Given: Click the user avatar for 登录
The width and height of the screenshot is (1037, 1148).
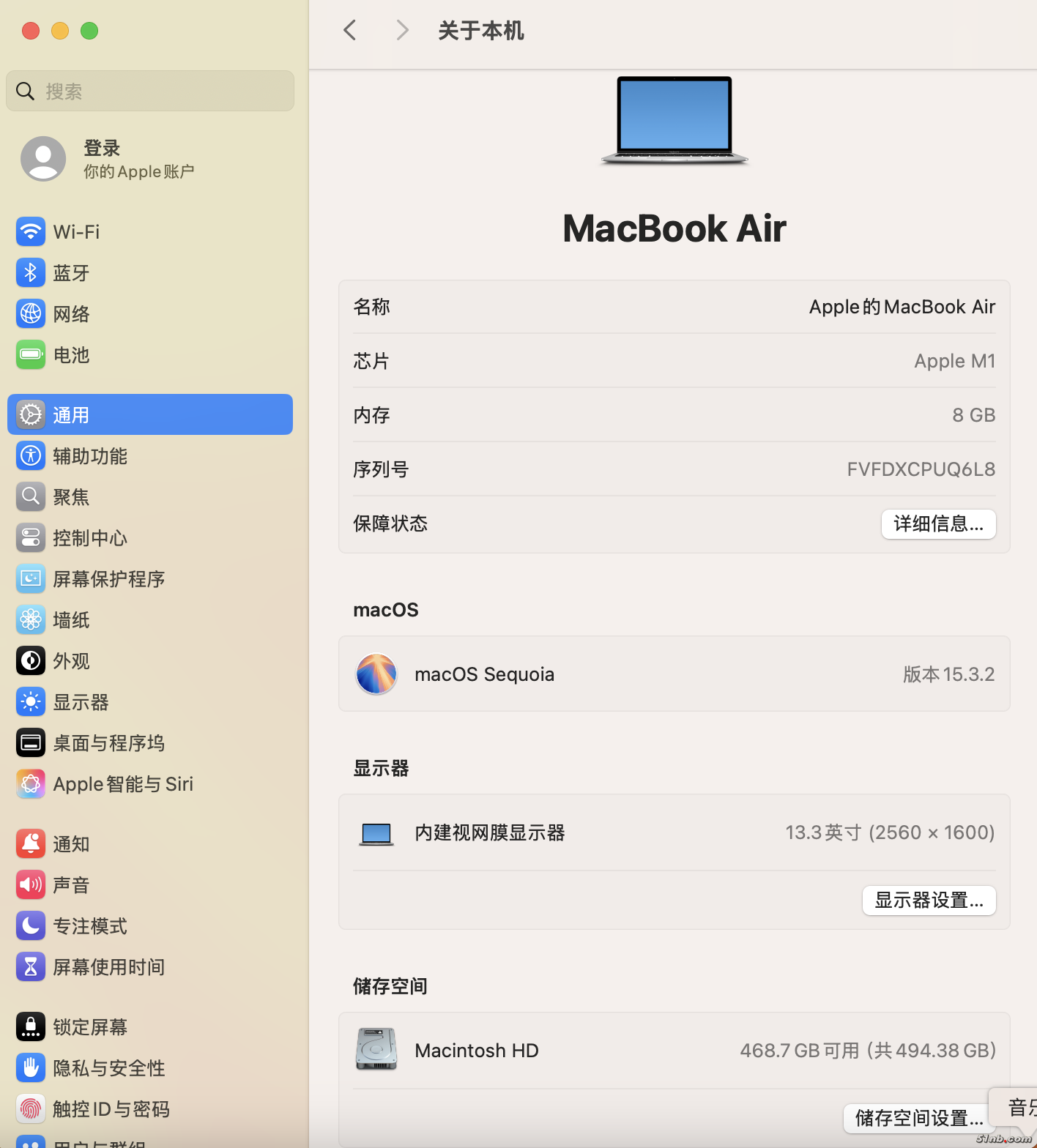Looking at the screenshot, I should click(43, 159).
